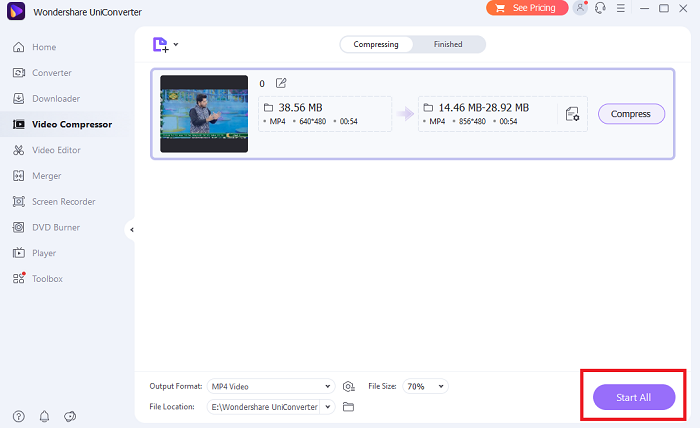
Task: Edit the file name with the pencil icon
Action: click(x=281, y=83)
